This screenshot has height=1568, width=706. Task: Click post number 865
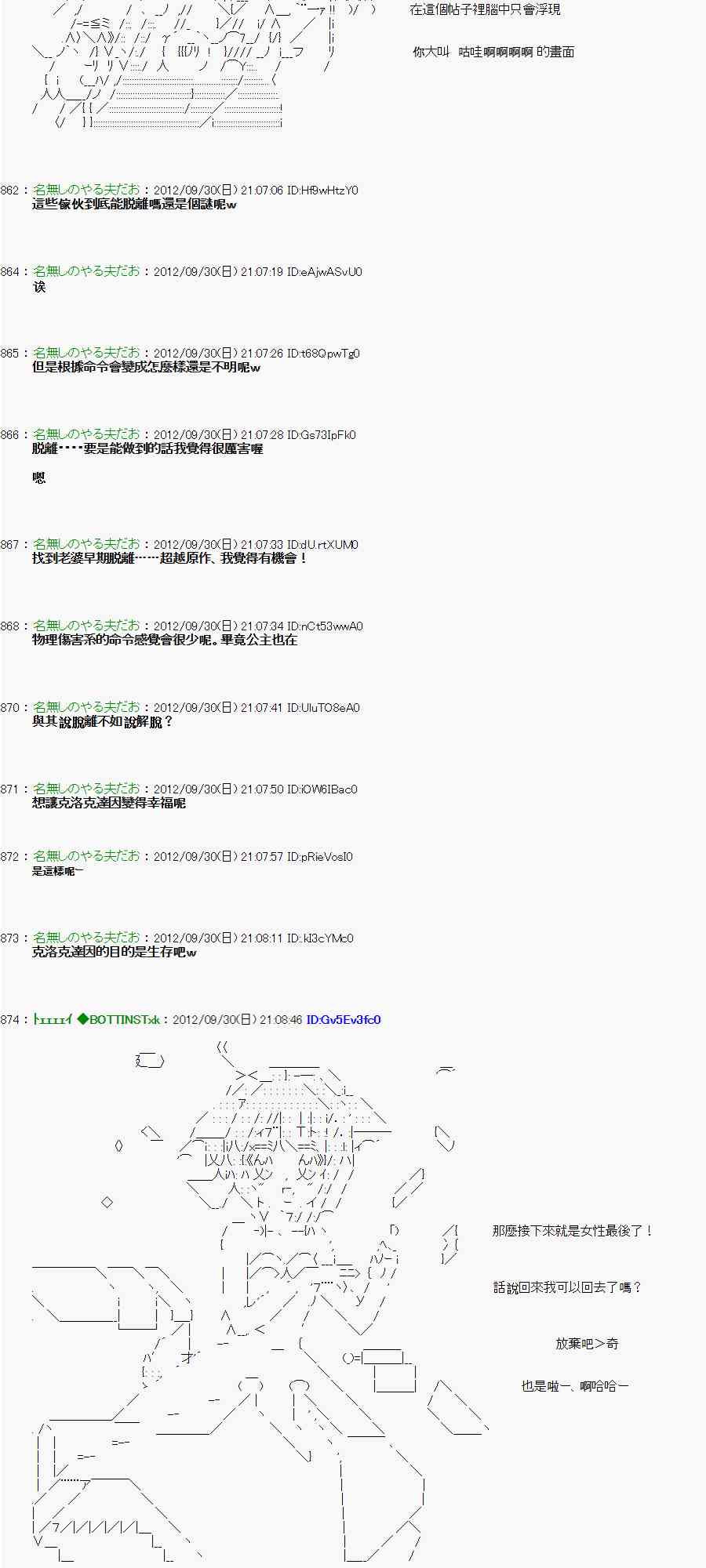click(11, 354)
